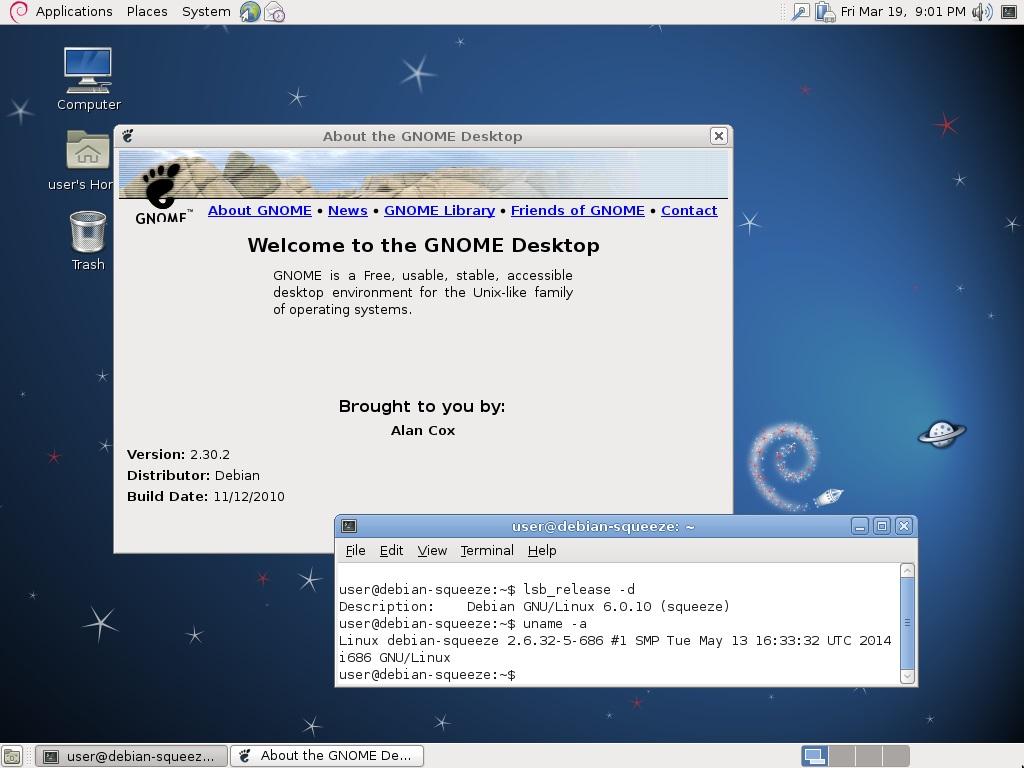Click the Debian GNU/Linux 6.0.10 description output

click(x=534, y=607)
